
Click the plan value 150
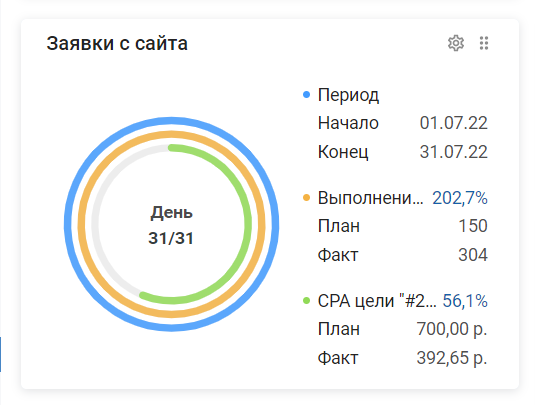pyautogui.click(x=473, y=226)
